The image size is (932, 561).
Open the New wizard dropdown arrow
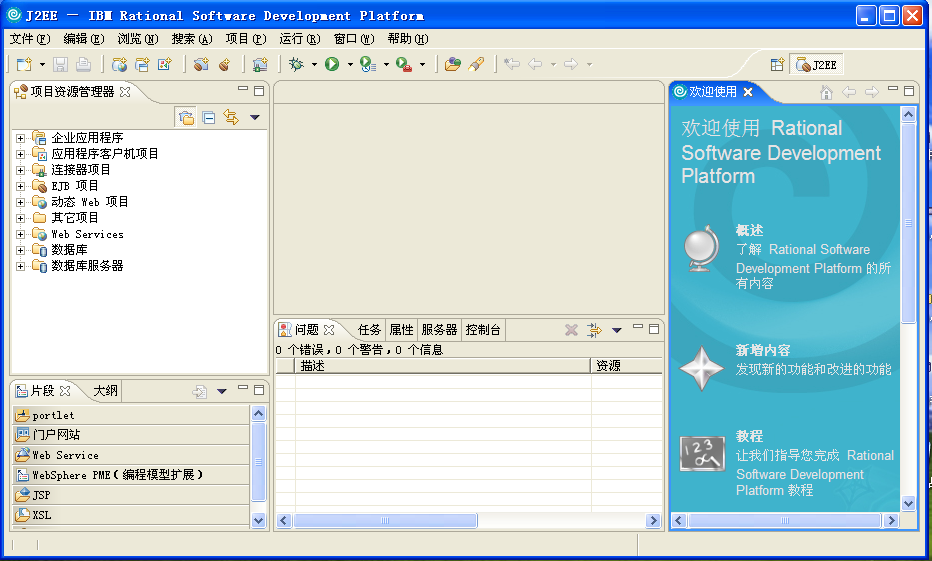(x=42, y=64)
